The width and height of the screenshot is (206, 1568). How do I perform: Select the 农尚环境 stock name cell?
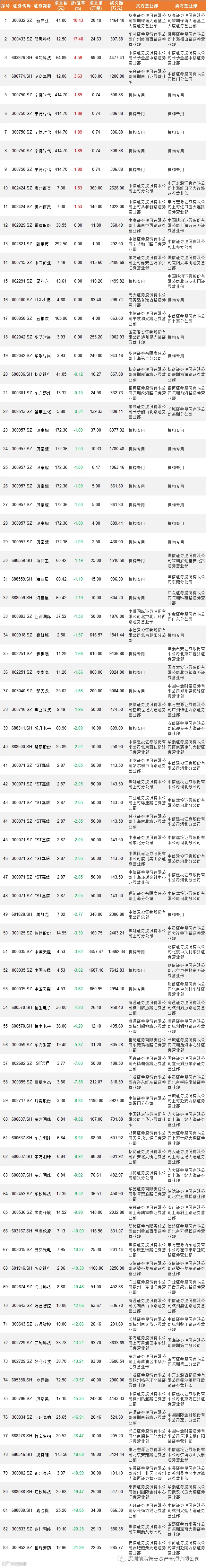[x=43, y=1213]
